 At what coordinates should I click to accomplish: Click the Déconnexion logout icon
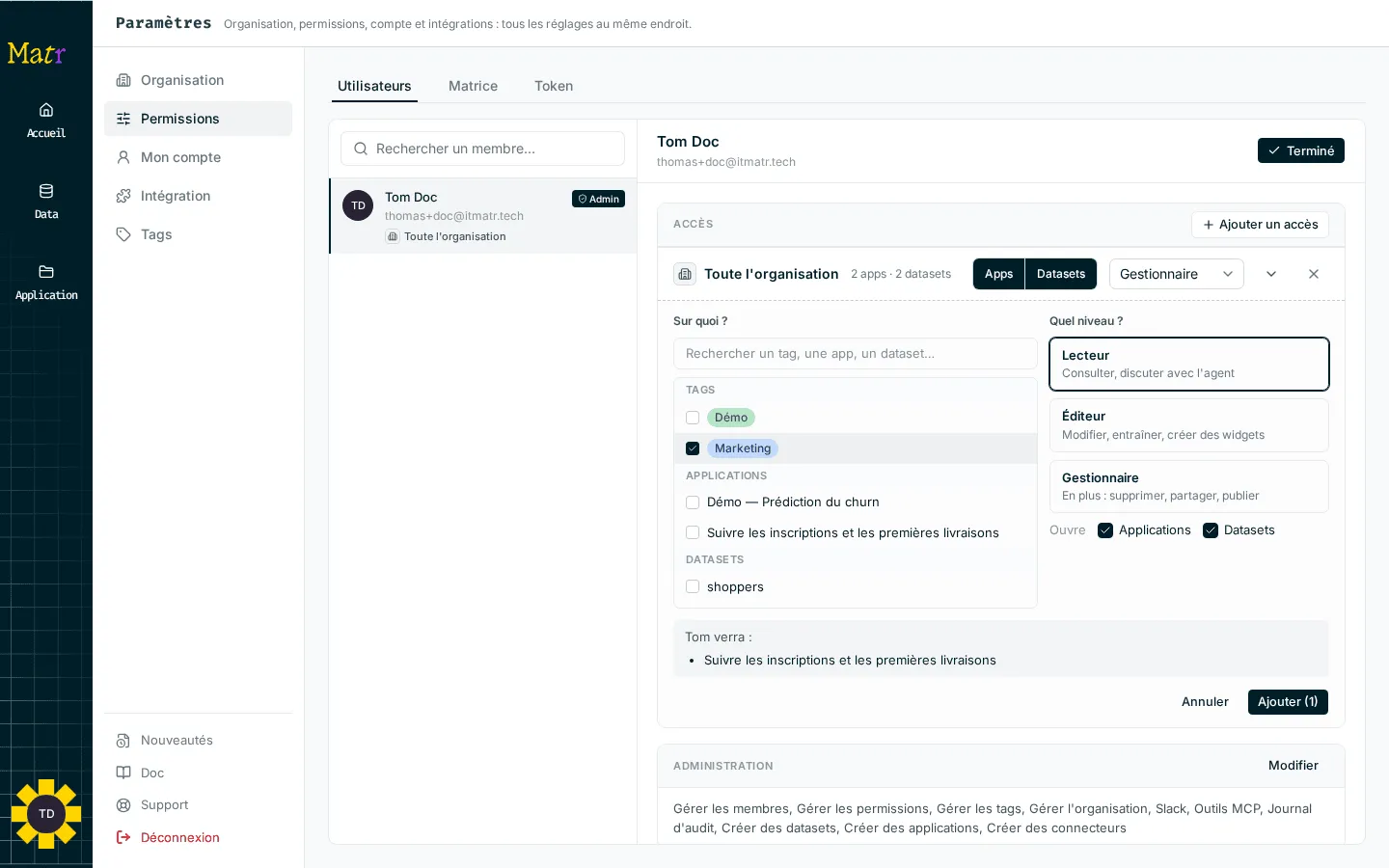click(123, 837)
